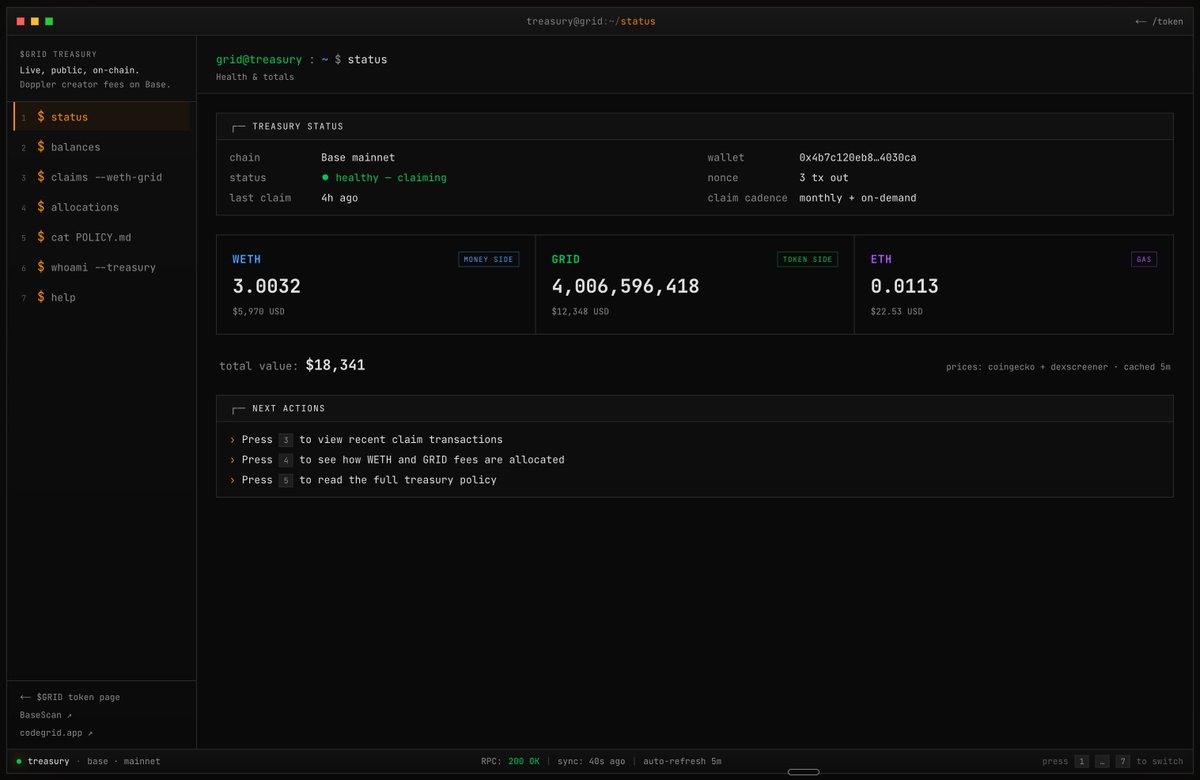Click the $22.53 USD value
This screenshot has height=780, width=1200.
point(897,312)
